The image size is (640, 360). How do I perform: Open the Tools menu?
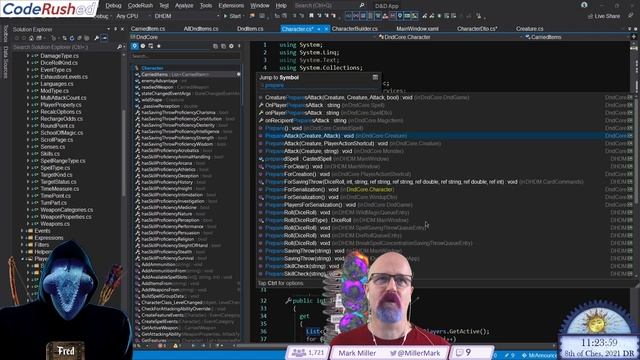pyautogui.click(x=206, y=6)
